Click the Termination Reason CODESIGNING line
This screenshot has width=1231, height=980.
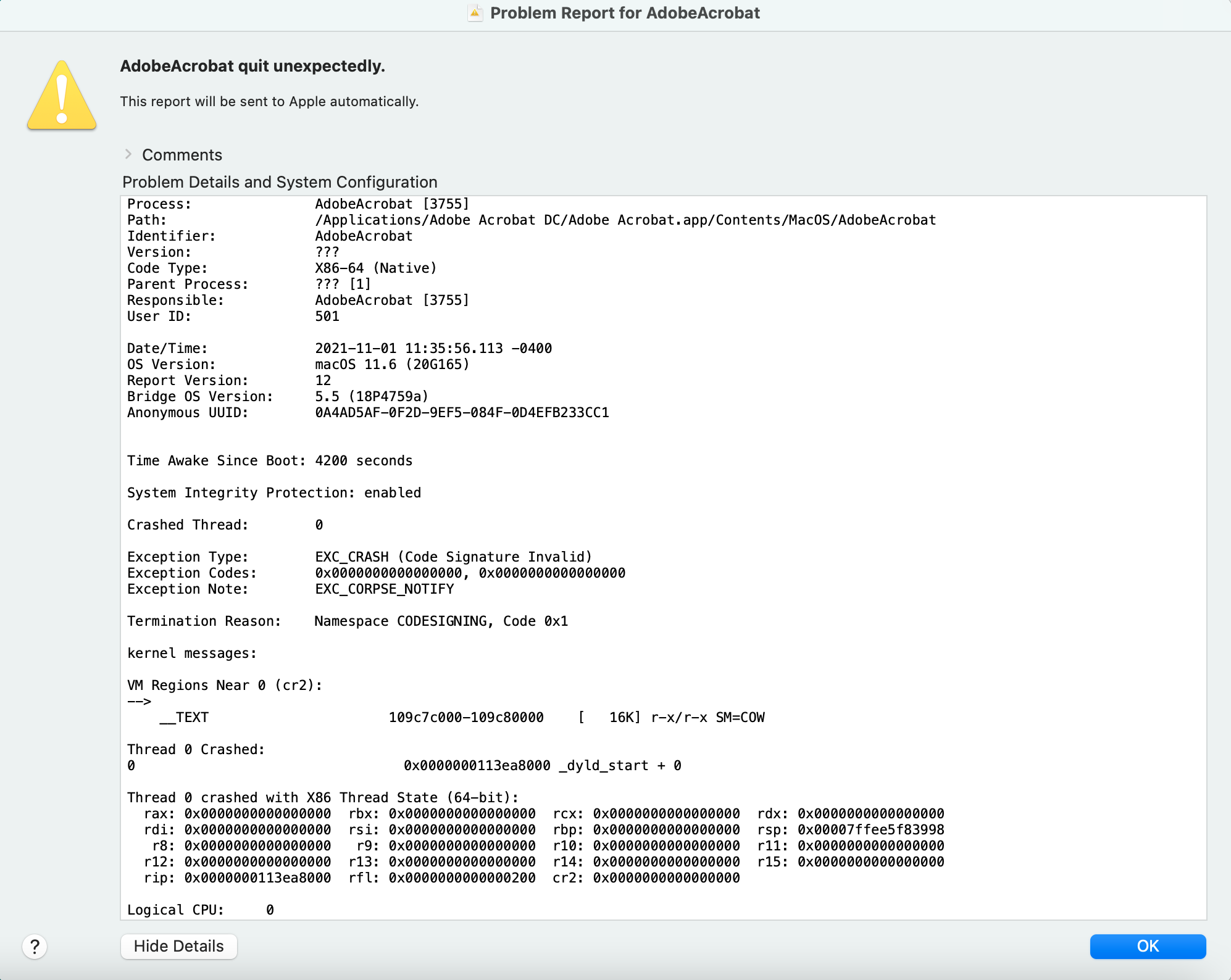(348, 621)
